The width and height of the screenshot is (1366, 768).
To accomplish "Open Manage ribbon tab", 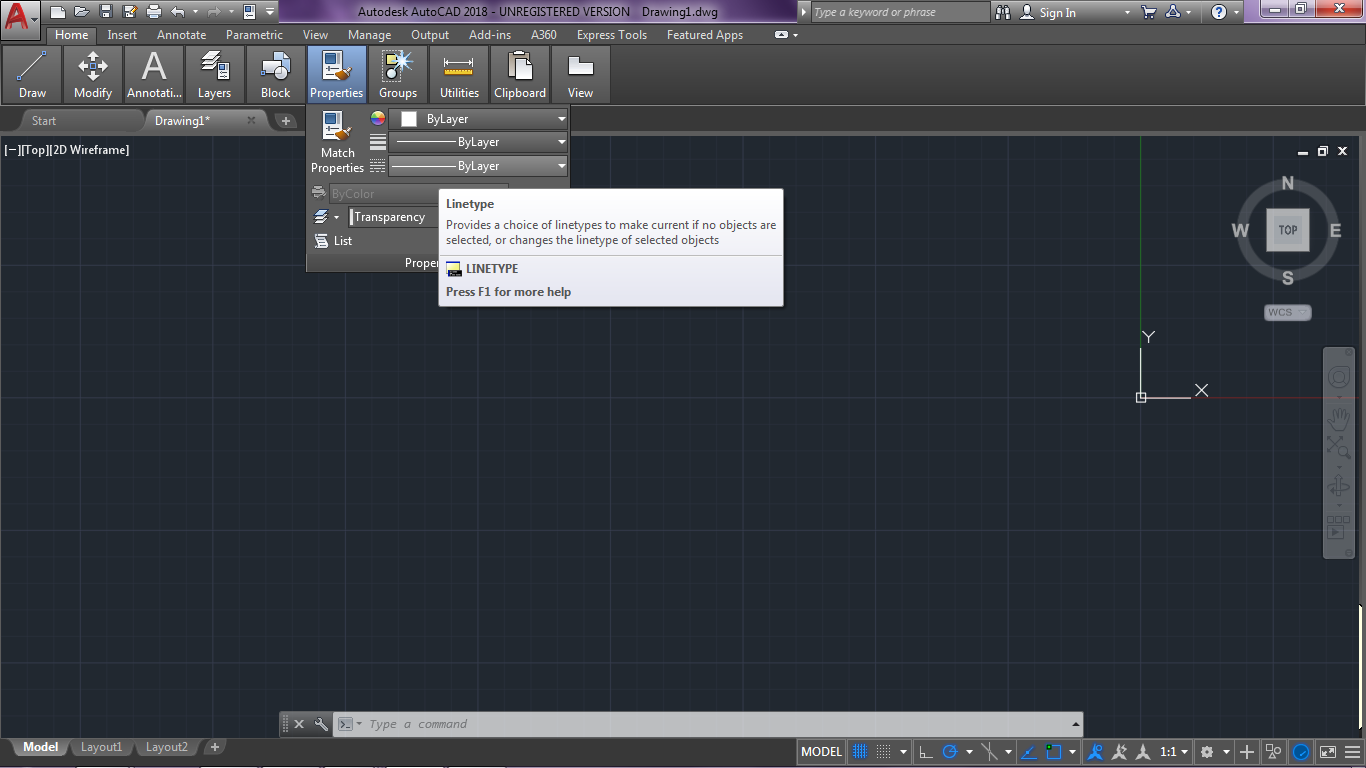I will pyautogui.click(x=369, y=35).
